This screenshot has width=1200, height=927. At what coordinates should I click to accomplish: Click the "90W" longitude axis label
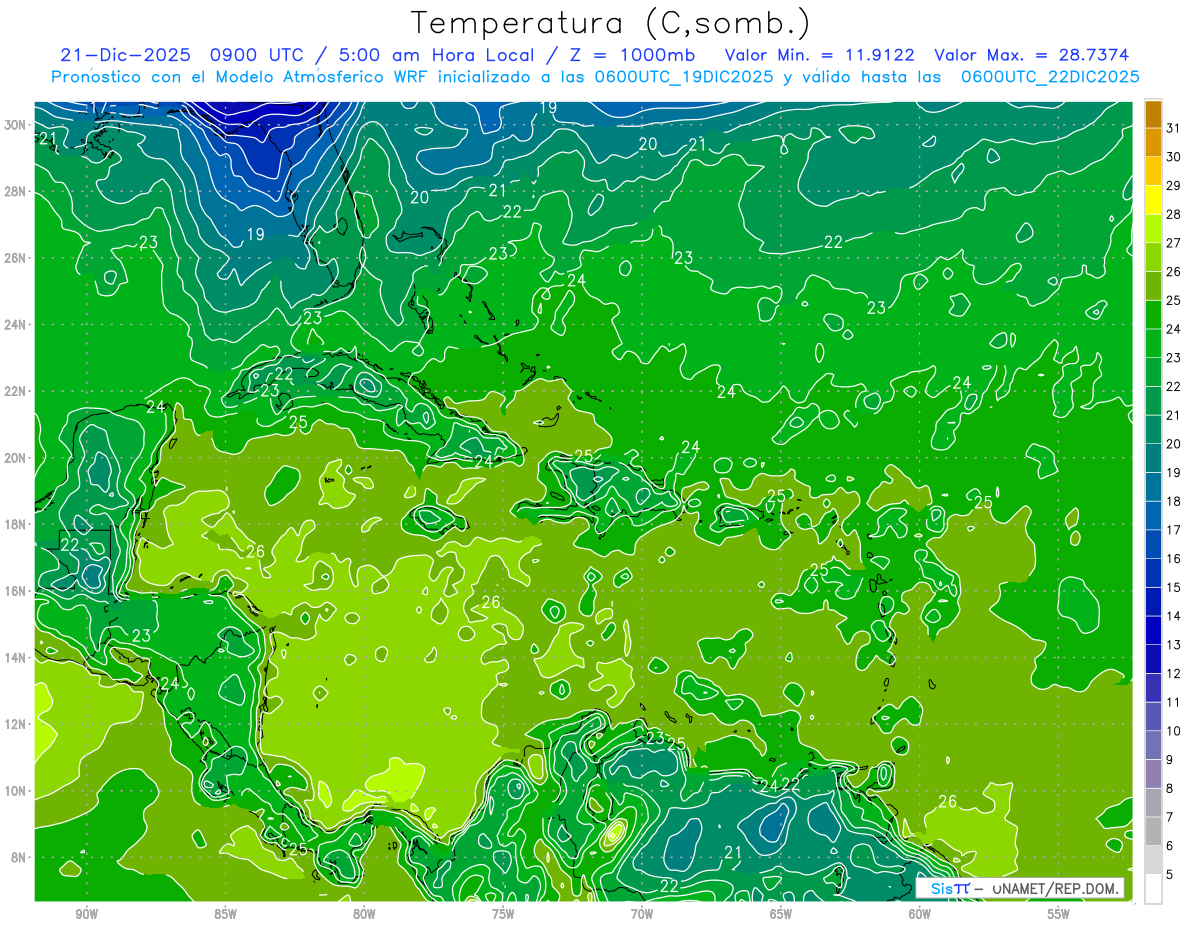point(86,915)
